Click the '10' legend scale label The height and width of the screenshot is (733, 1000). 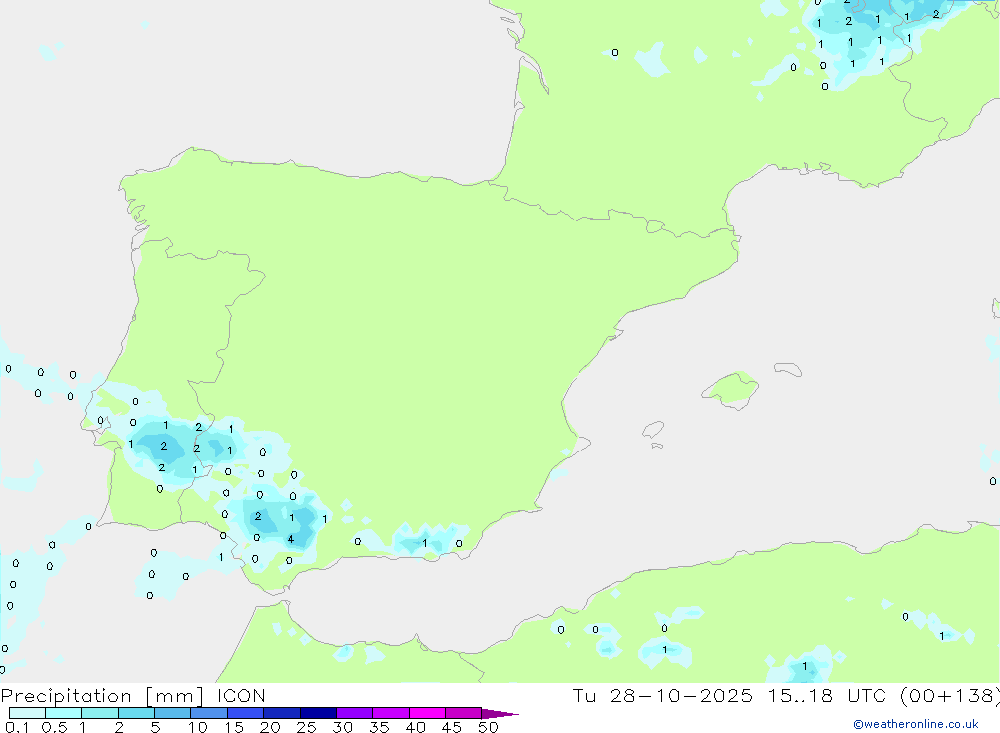click(198, 727)
